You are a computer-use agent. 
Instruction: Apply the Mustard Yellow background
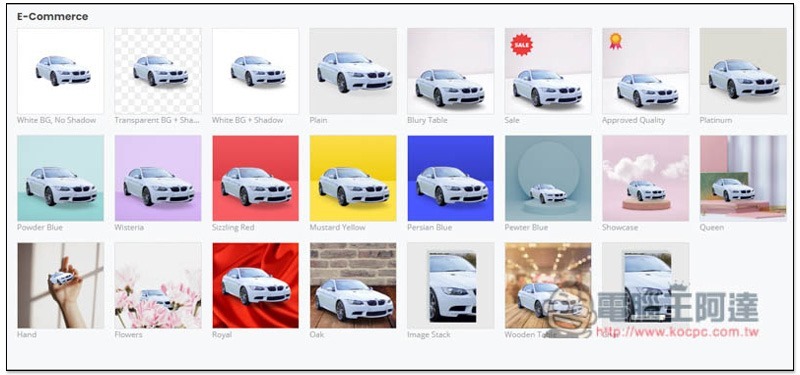(x=353, y=178)
